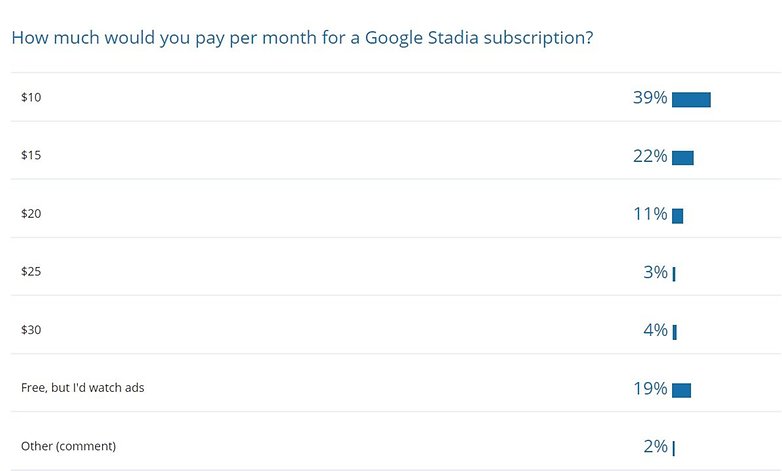This screenshot has width=782, height=471.
Task: Click the 4% result bar
Action: click(675, 332)
